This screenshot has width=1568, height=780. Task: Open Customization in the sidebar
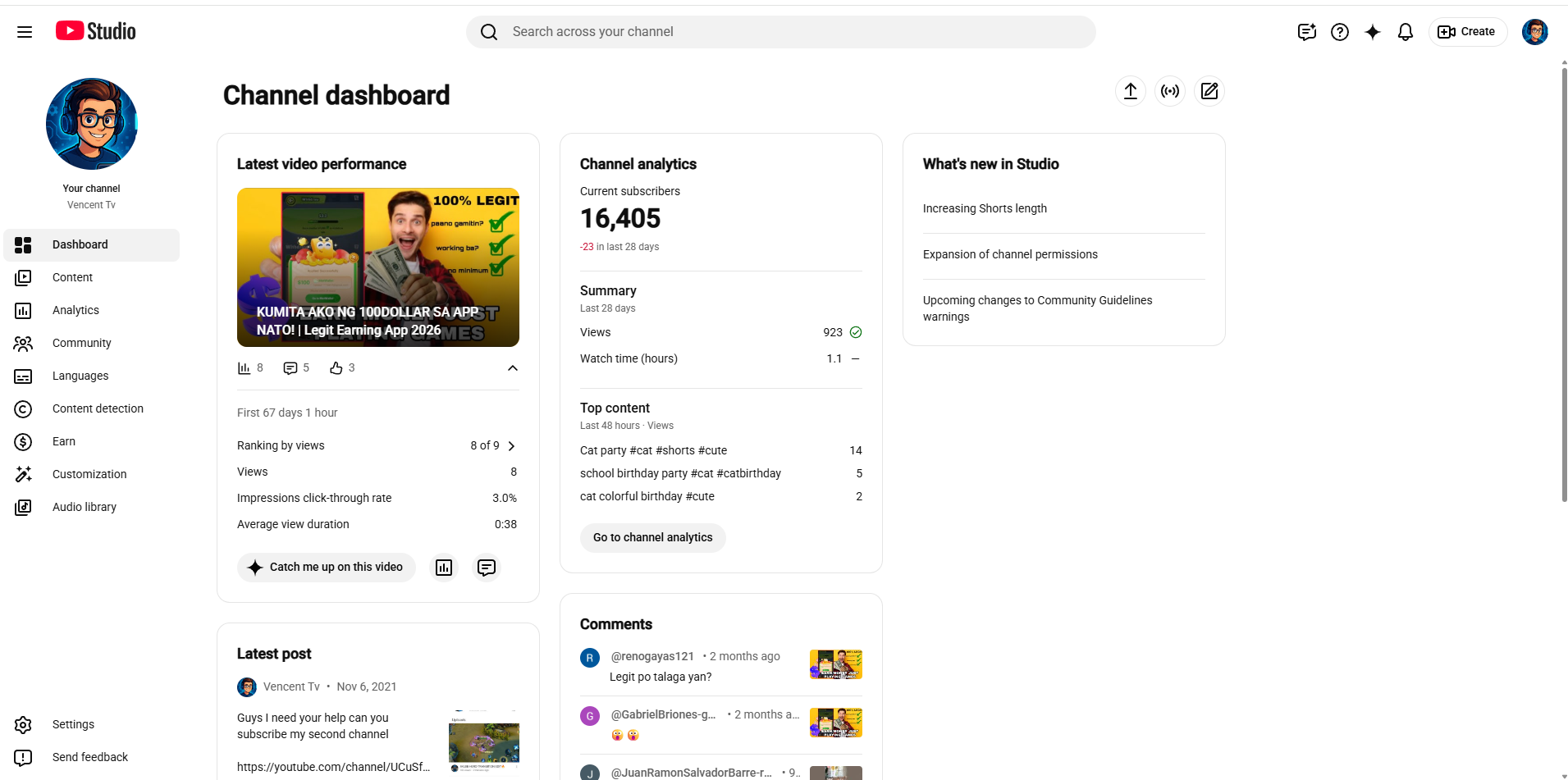click(92, 475)
